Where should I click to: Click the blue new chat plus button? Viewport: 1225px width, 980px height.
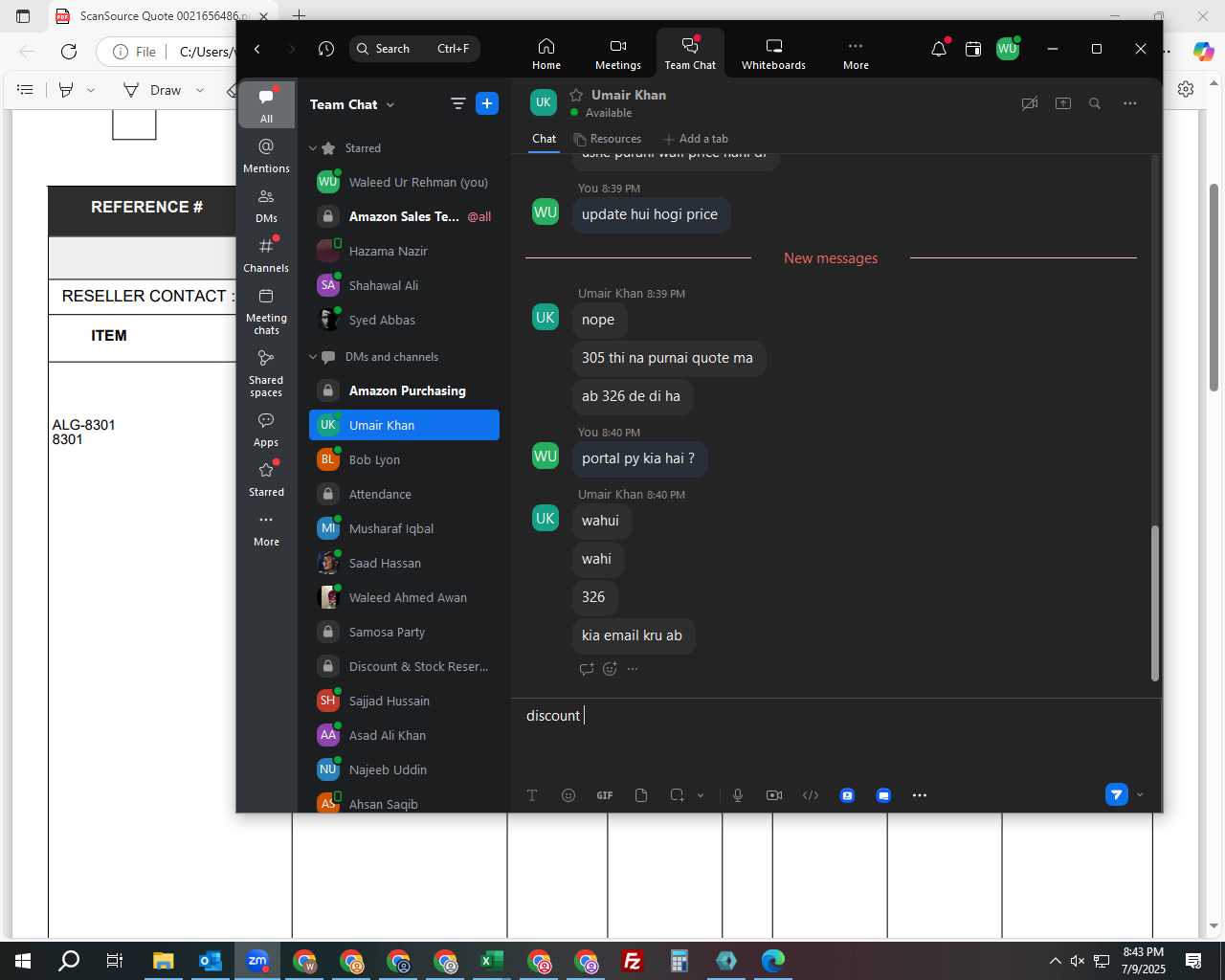[x=487, y=103]
